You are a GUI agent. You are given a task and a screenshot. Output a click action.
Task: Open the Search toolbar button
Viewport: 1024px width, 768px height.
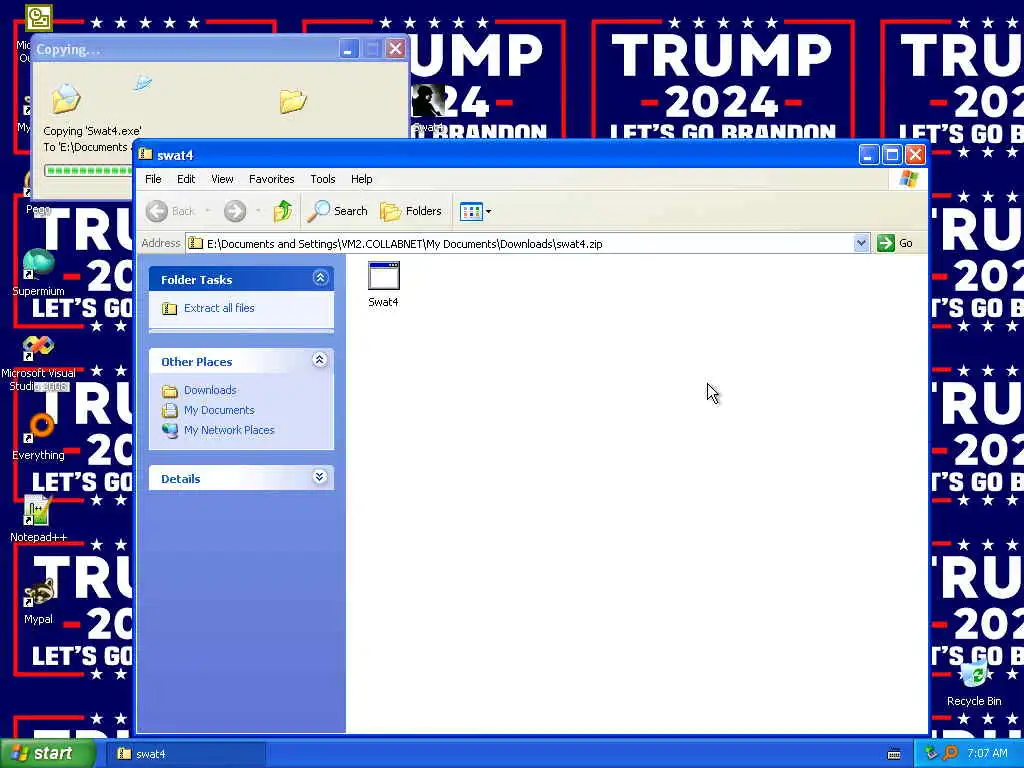point(338,211)
